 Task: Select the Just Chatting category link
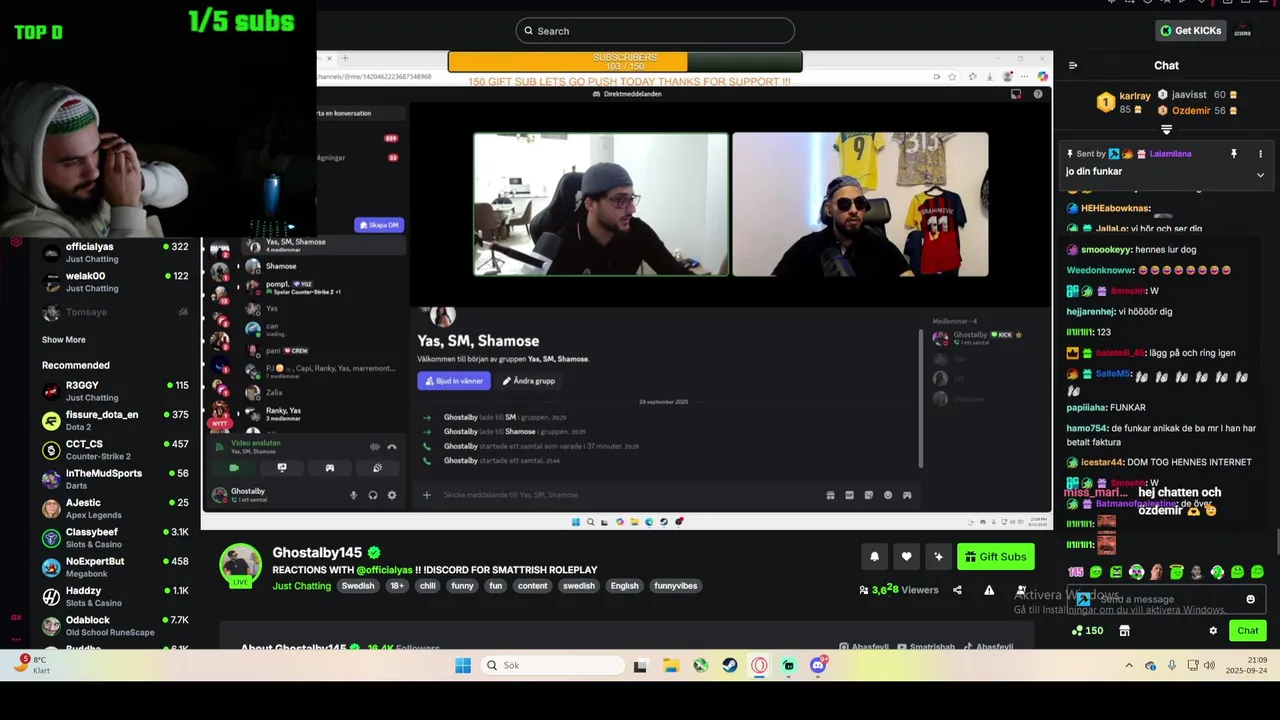coord(302,586)
